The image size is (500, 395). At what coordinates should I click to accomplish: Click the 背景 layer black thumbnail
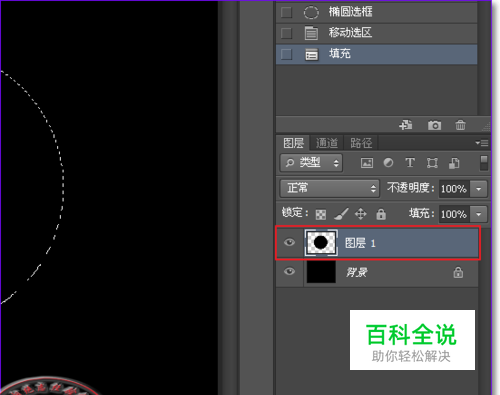point(321,272)
